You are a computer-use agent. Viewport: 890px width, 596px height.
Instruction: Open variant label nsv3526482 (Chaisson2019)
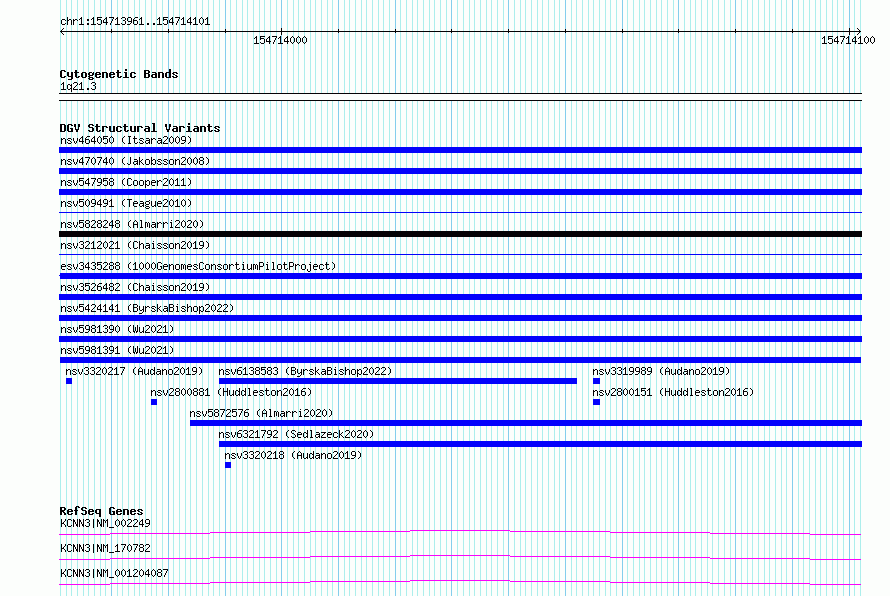135,287
